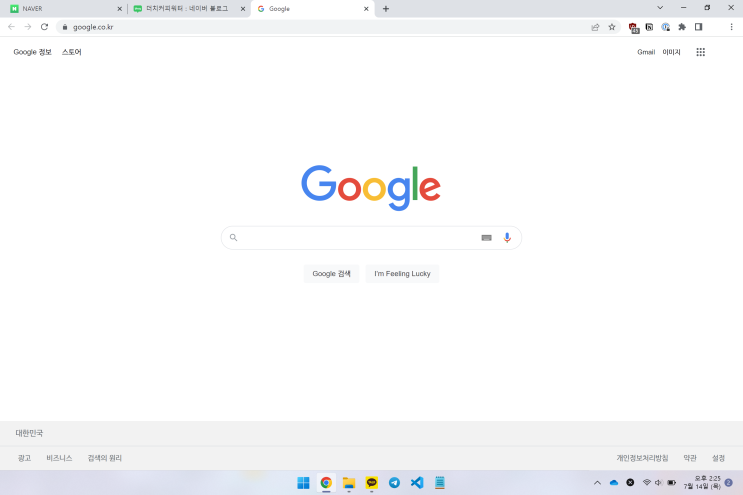
Task: Start voice search with microphone
Action: tap(507, 238)
